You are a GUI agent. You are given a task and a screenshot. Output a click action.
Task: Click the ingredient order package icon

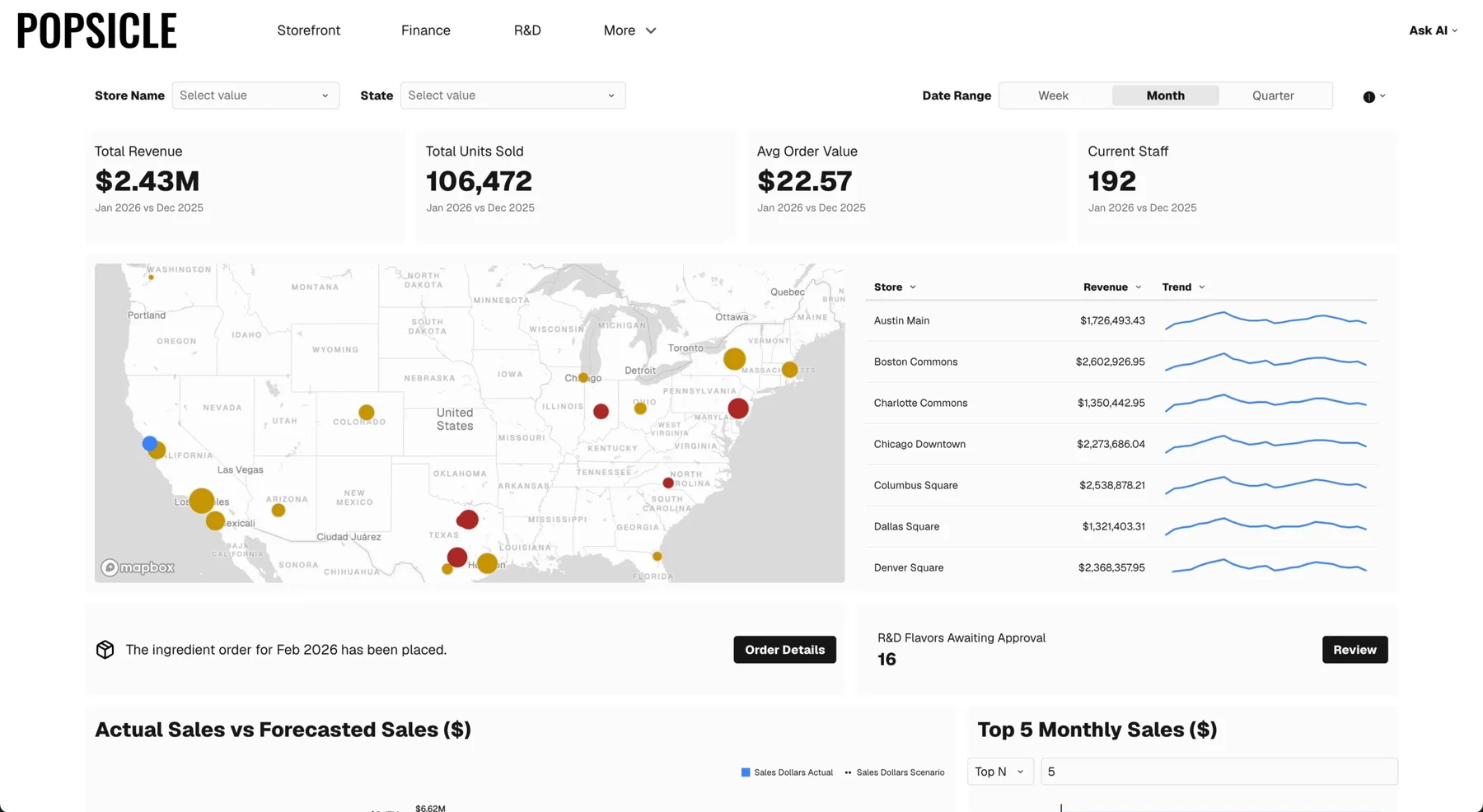(105, 649)
